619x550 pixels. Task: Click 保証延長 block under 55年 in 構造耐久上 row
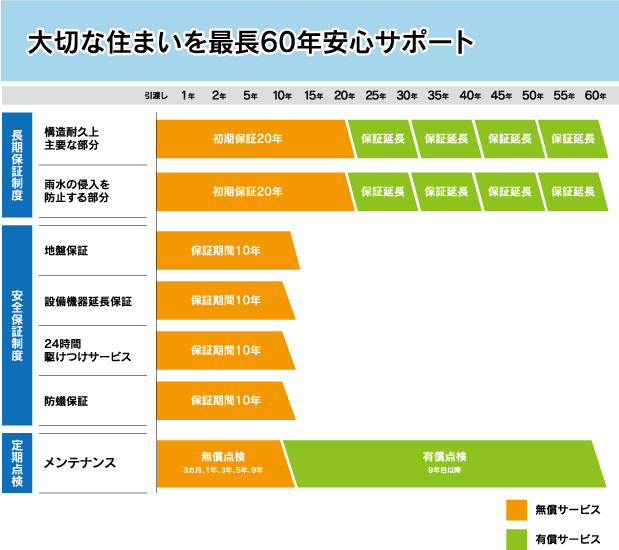click(x=573, y=139)
